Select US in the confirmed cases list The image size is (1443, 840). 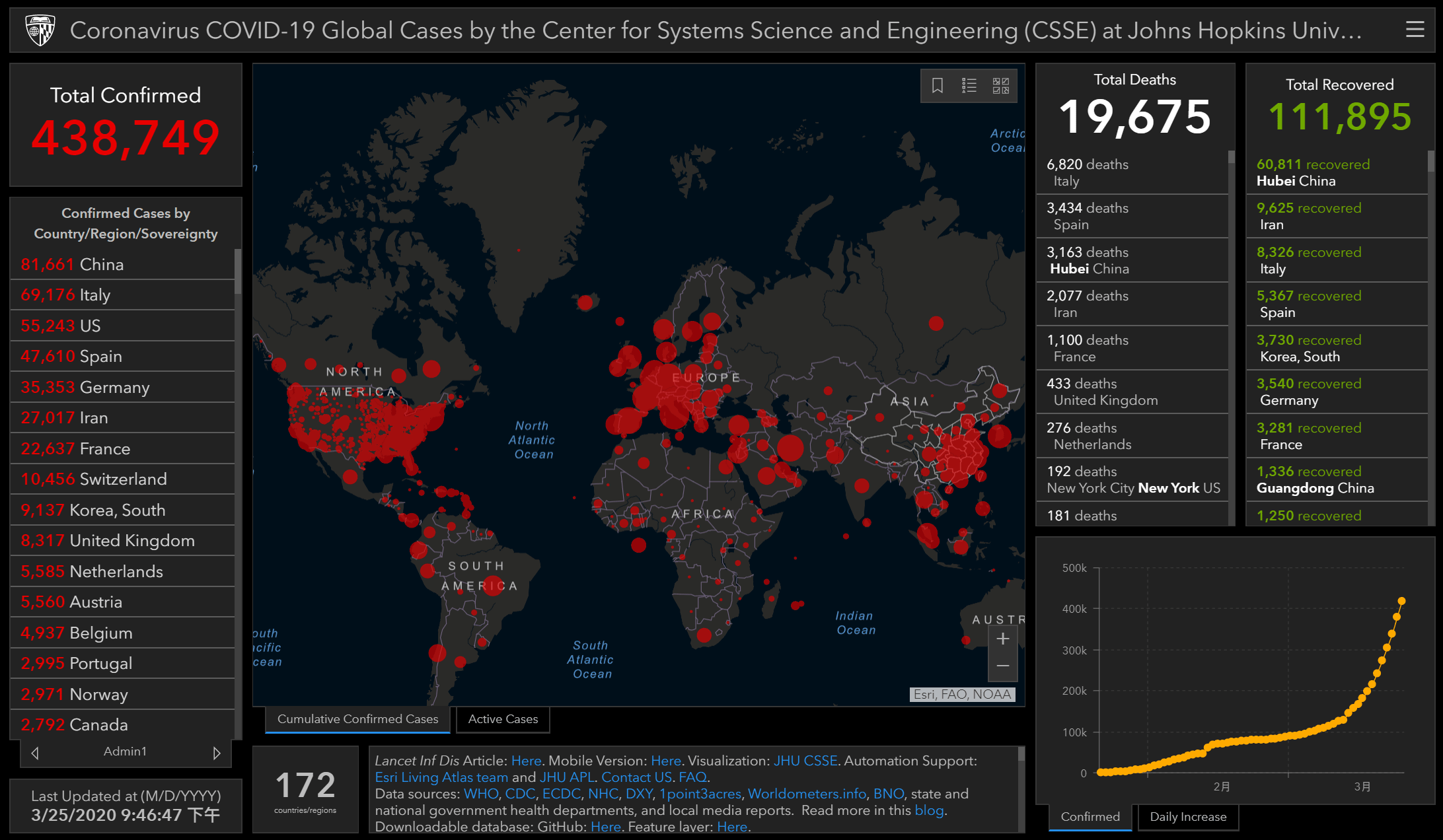coord(123,326)
